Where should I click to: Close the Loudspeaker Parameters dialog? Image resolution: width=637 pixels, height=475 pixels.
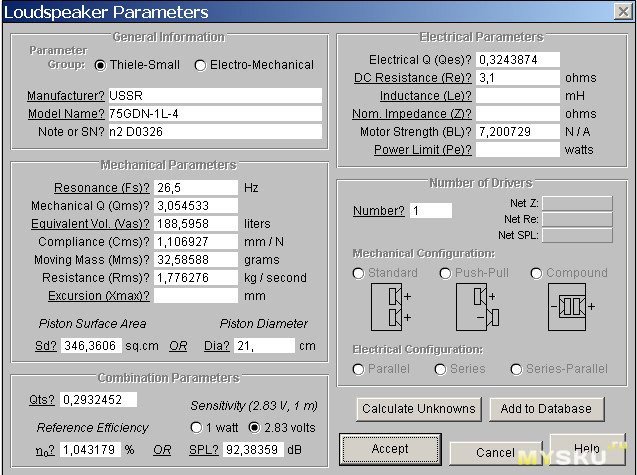click(621, 12)
